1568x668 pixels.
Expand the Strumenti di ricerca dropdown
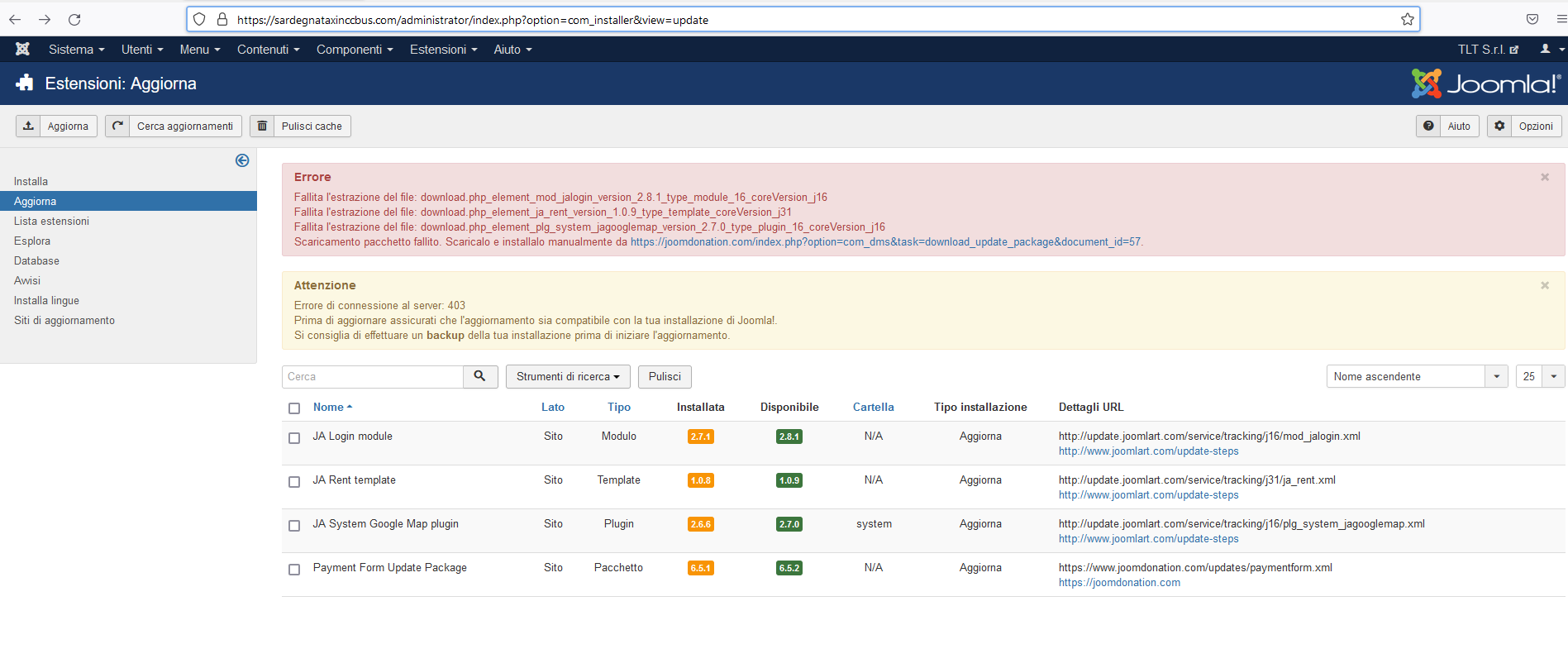tap(568, 377)
